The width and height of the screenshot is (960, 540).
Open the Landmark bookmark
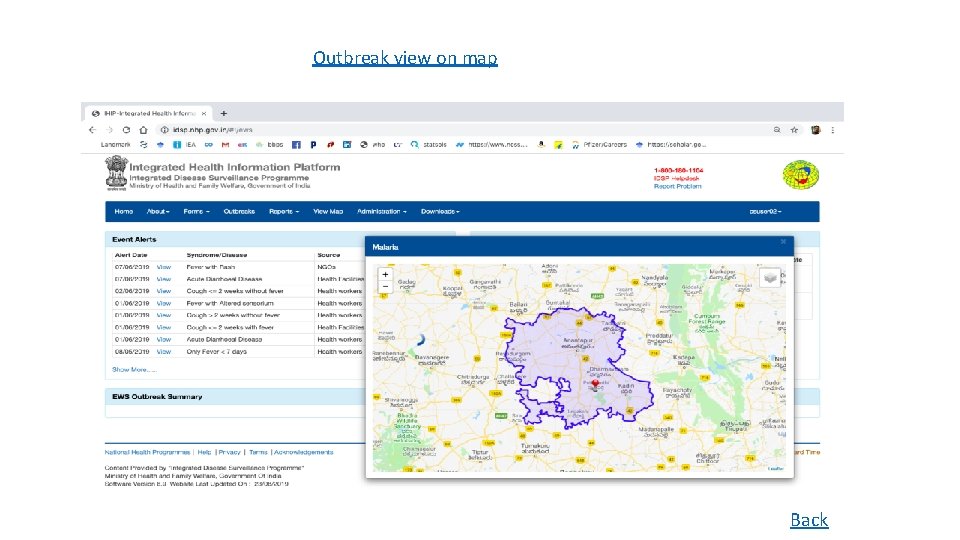[x=116, y=145]
